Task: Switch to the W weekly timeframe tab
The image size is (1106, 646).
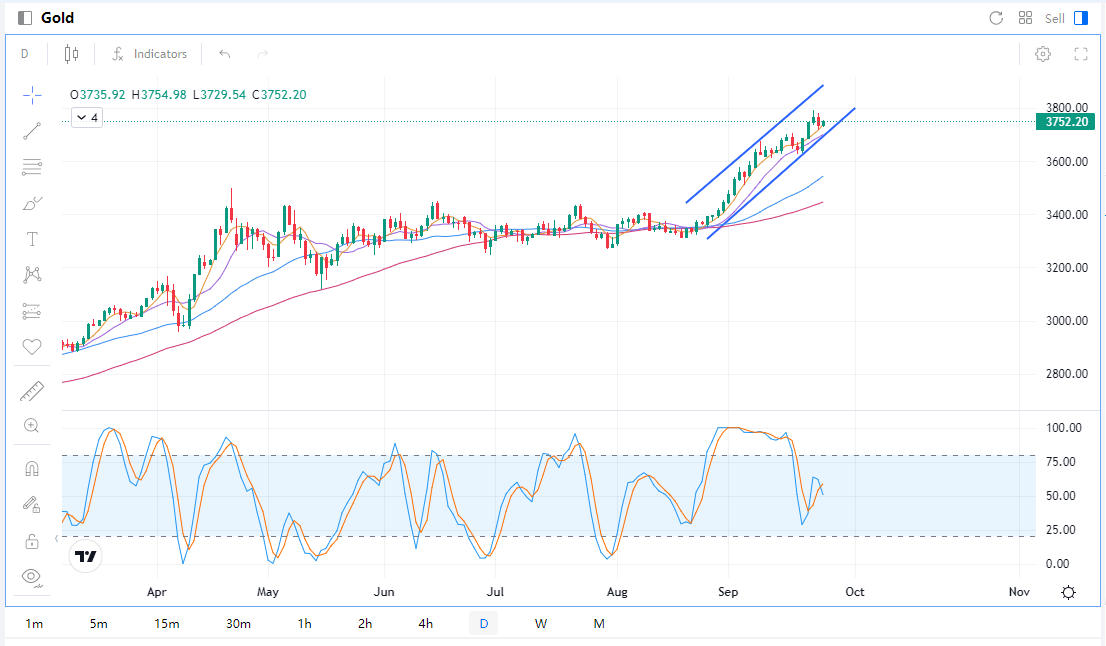Action: 541,624
